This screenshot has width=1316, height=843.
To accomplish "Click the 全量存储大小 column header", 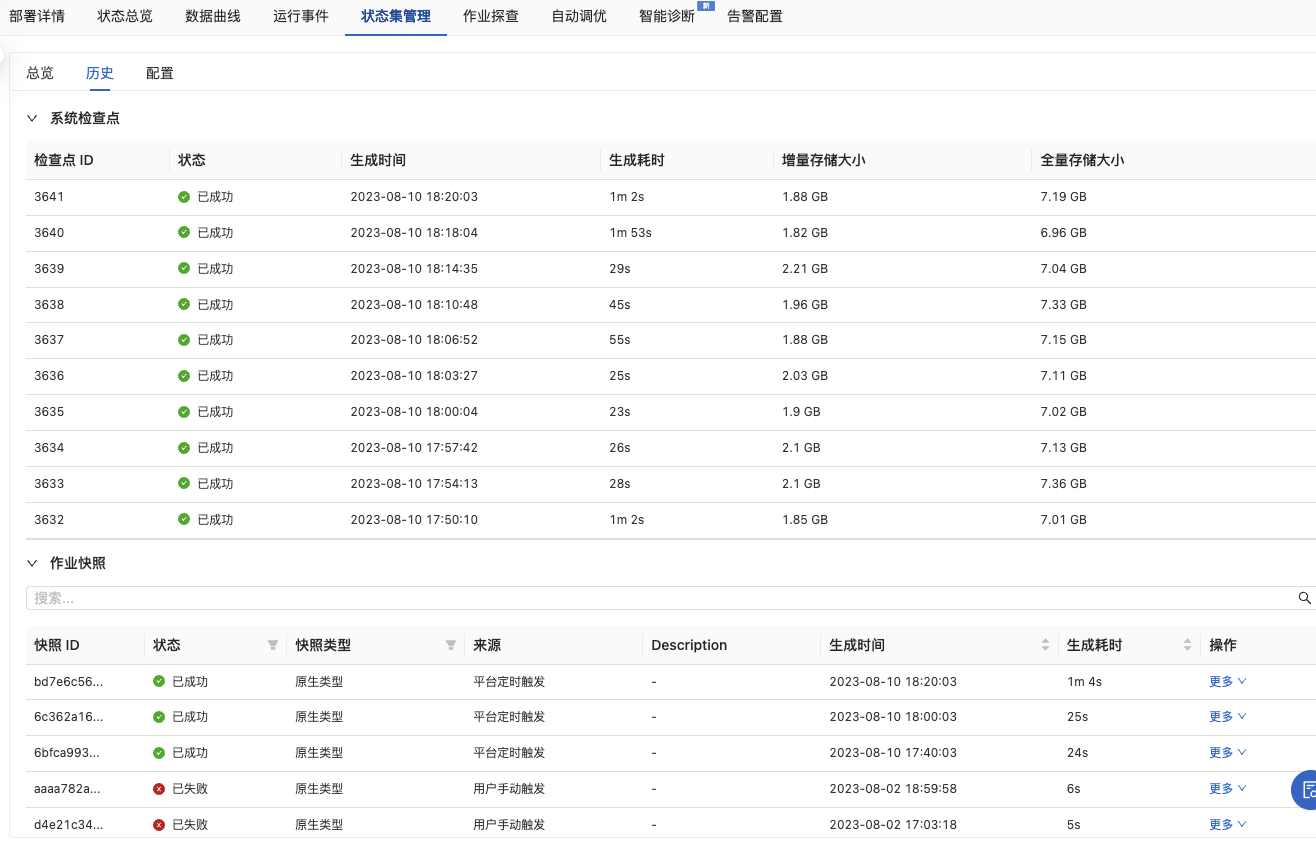I will 1082,160.
